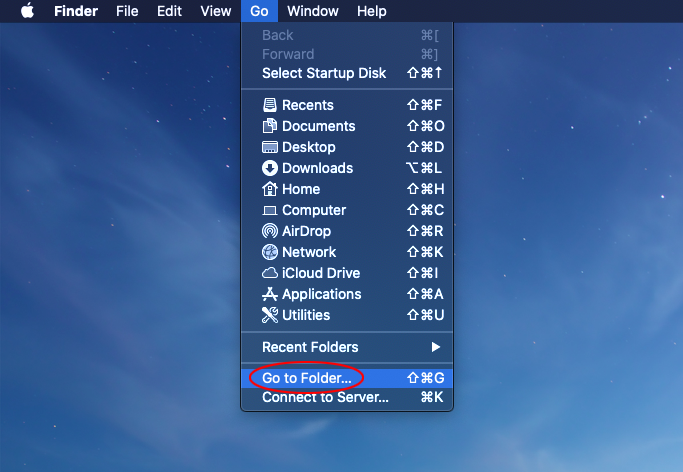Expand the Recent Folders submenu arrow
Image resolution: width=683 pixels, height=472 pixels.
(436, 347)
